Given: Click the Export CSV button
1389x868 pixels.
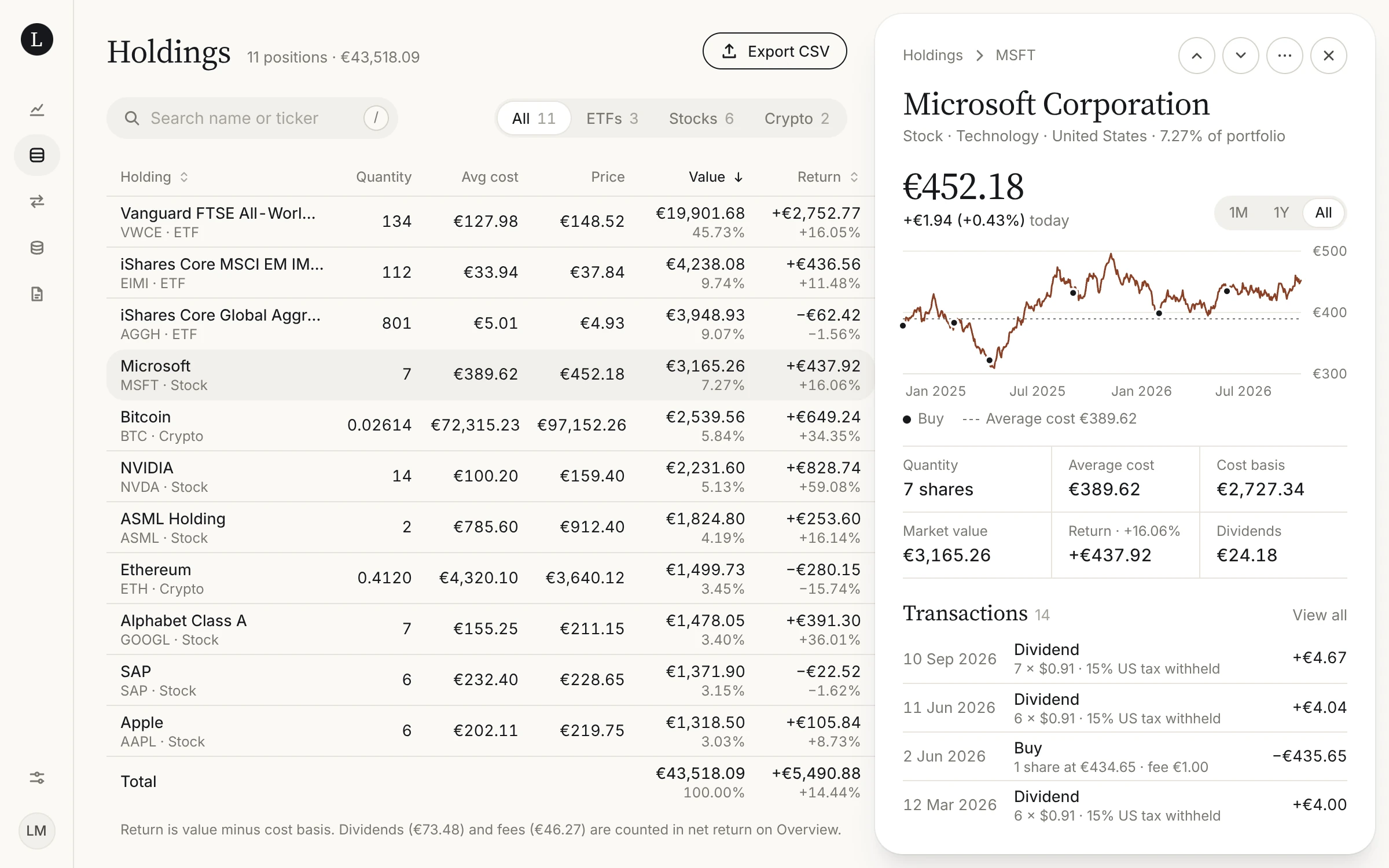Looking at the screenshot, I should point(775,51).
